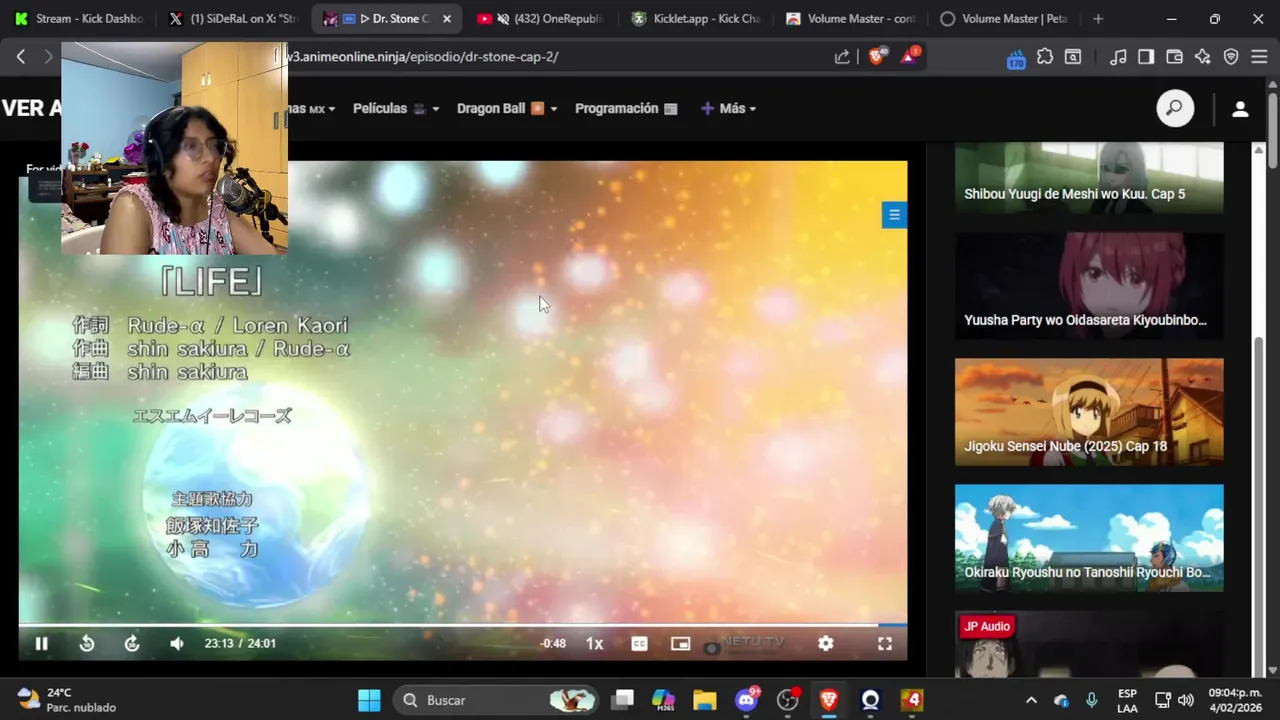Switch to the Volume Master - cont tab
This screenshot has width=1280, height=720.
849,19
